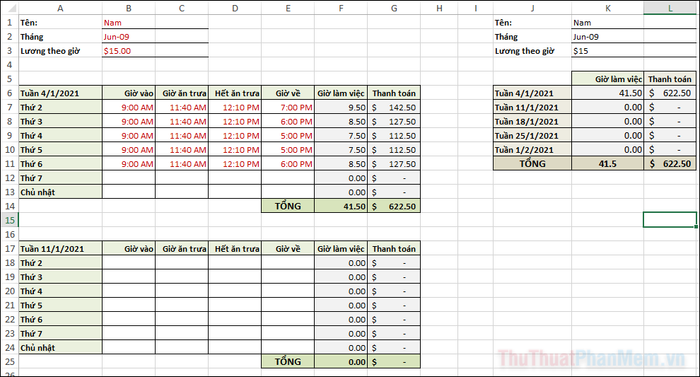Click the 6:00 PM cell in the Thứ 6 row
Image resolution: width=700 pixels, height=377 pixels.
tap(288, 164)
